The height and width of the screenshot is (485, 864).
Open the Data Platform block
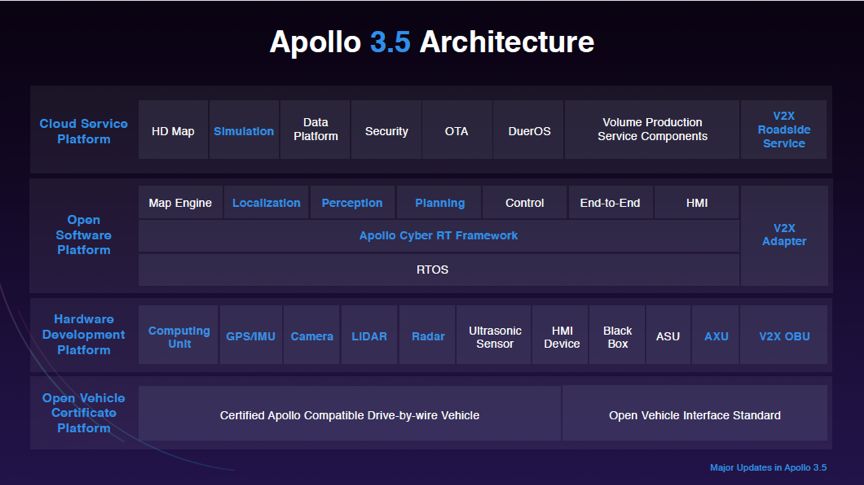click(x=315, y=130)
